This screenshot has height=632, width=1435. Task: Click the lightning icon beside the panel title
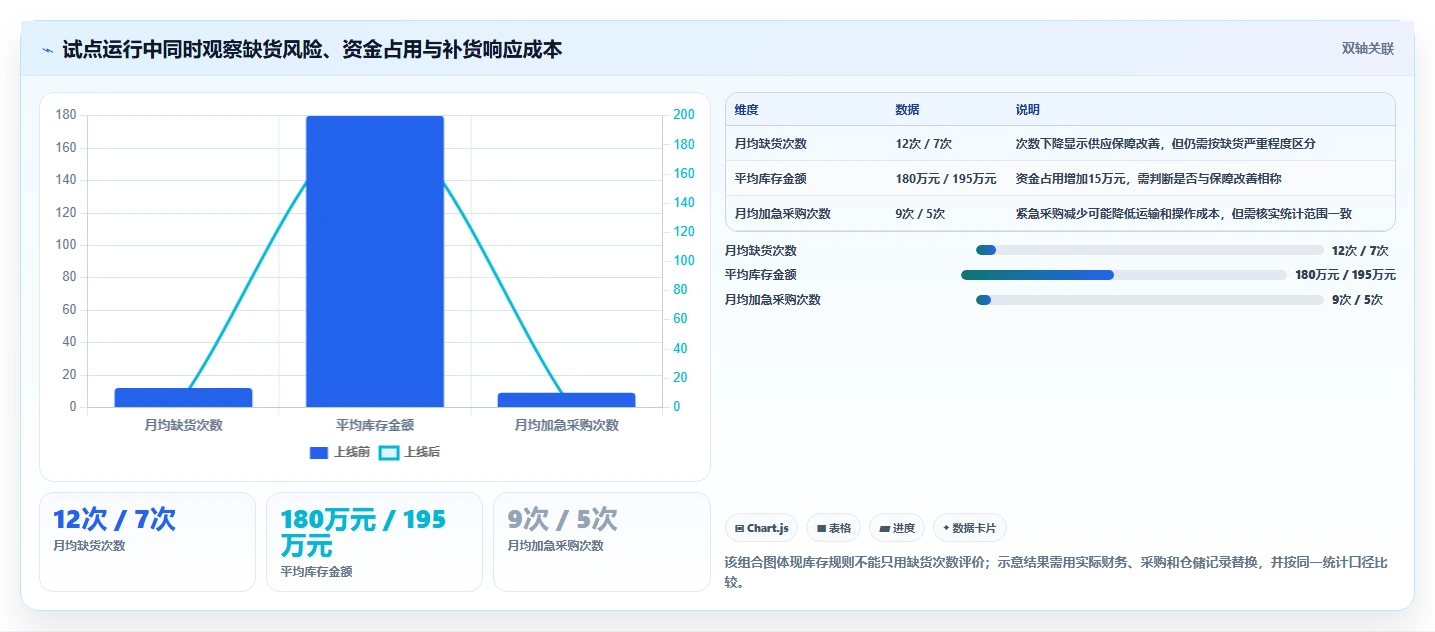pos(47,49)
